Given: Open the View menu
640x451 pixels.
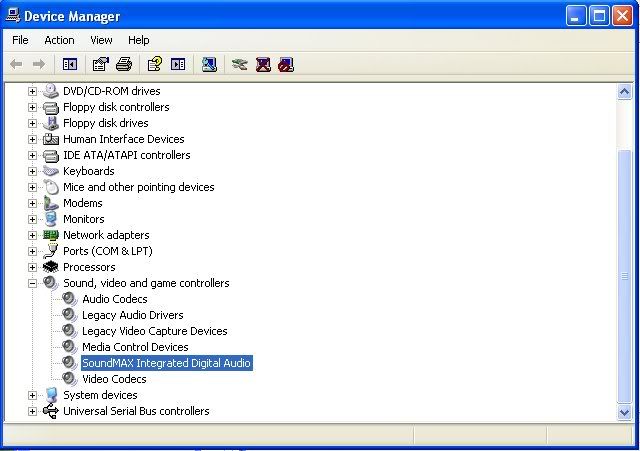Looking at the screenshot, I should [x=101, y=40].
